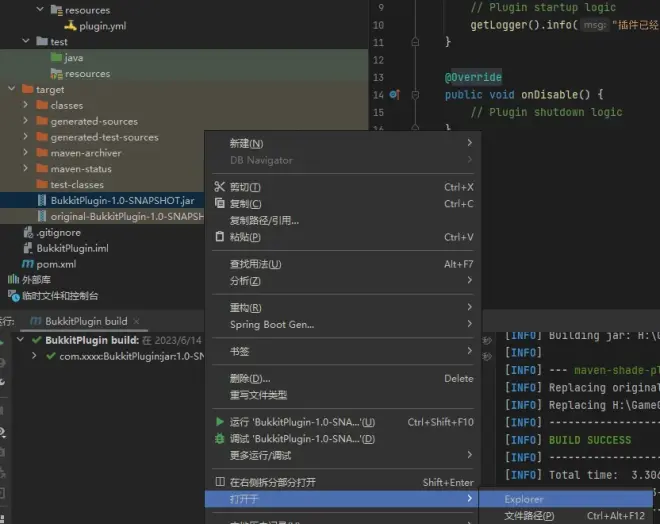The image size is (660, 524).
Task: Click the green check beside com.xxxx:BukkitPlugin
Action: [x=51, y=356]
